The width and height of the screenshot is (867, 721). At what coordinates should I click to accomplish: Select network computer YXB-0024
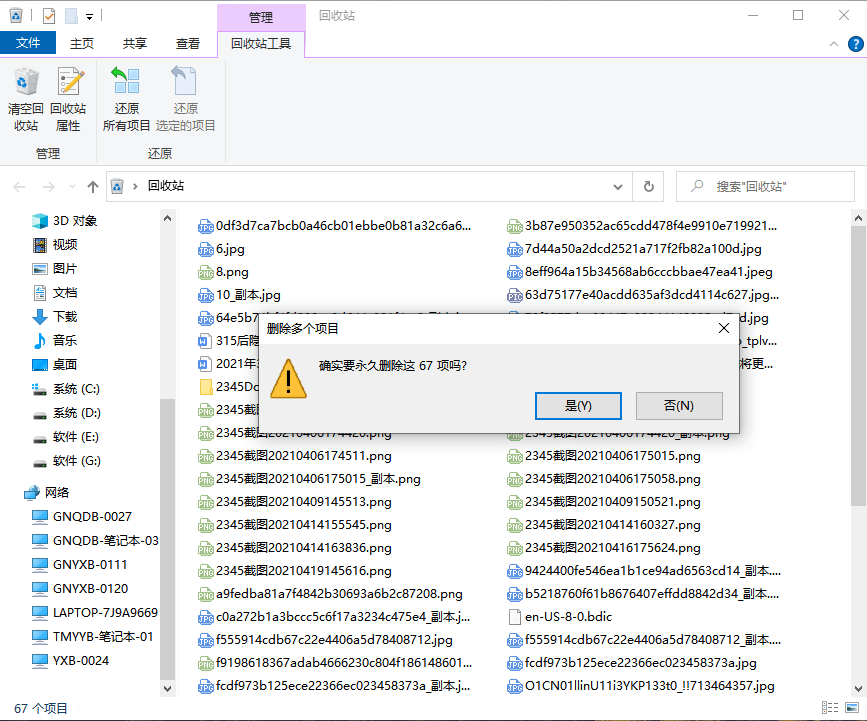pos(70,661)
